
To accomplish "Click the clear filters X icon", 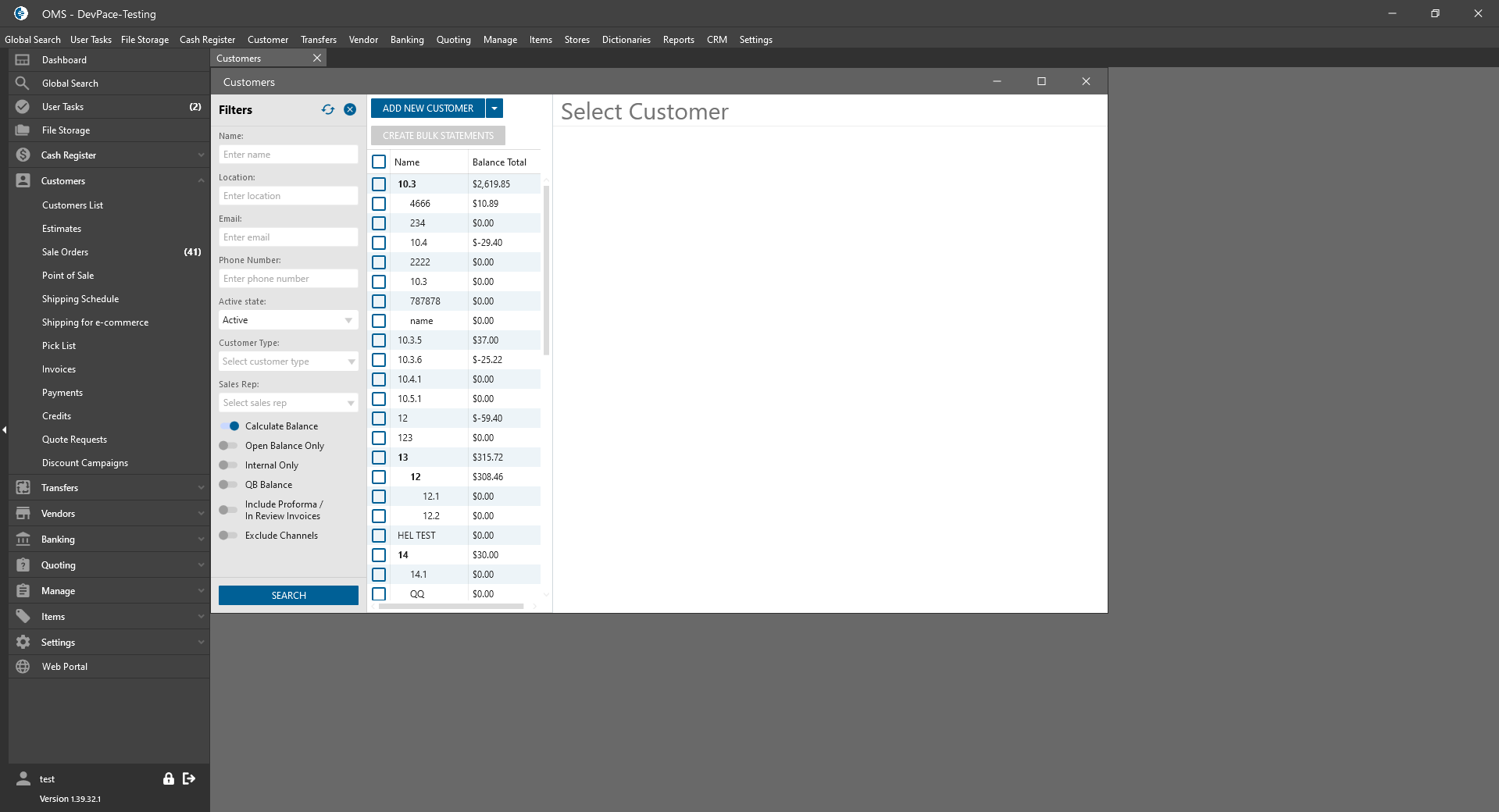I will 350,110.
